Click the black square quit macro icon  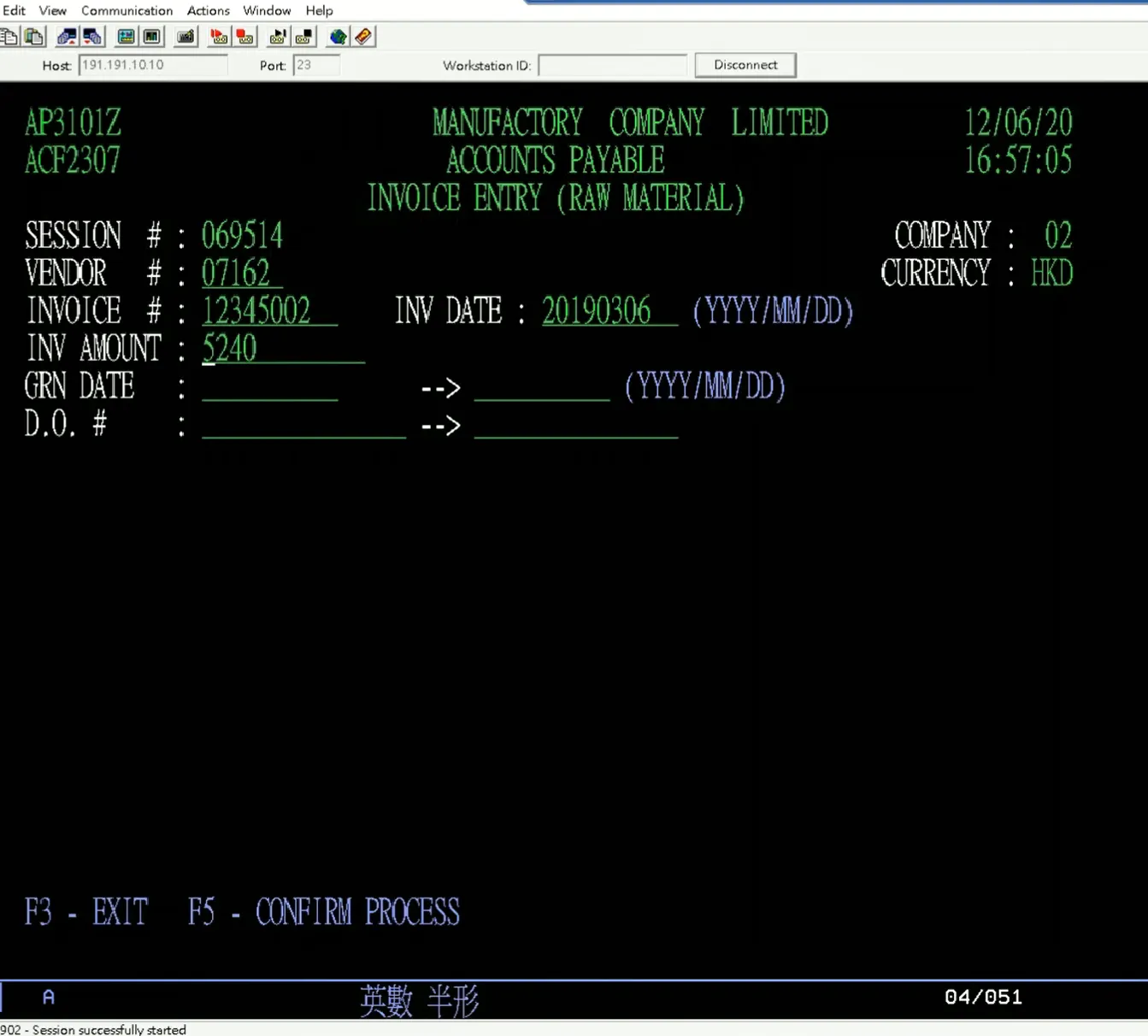pyautogui.click(x=304, y=37)
